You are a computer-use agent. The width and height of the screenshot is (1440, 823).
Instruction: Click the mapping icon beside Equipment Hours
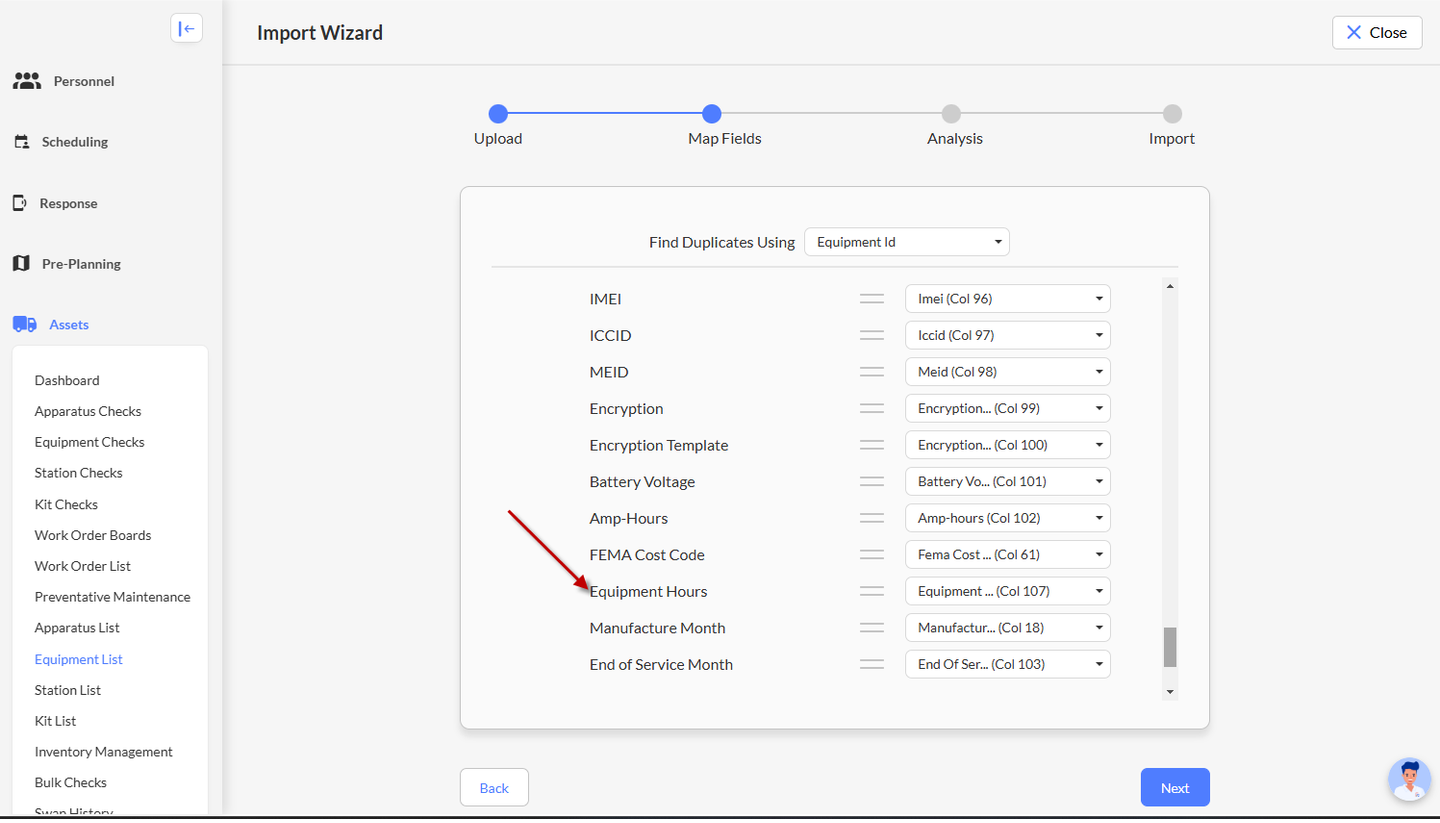pos(872,592)
